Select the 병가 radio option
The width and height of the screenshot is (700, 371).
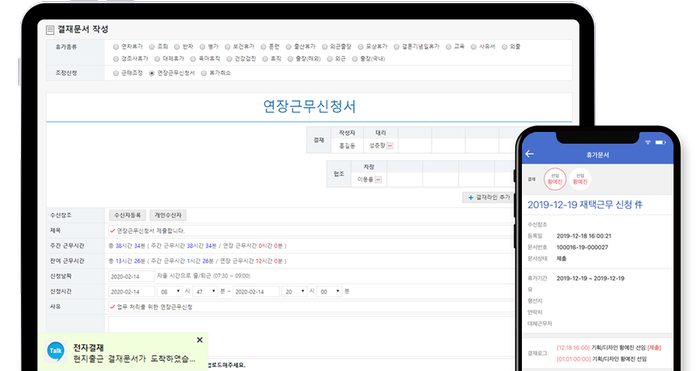point(202,47)
